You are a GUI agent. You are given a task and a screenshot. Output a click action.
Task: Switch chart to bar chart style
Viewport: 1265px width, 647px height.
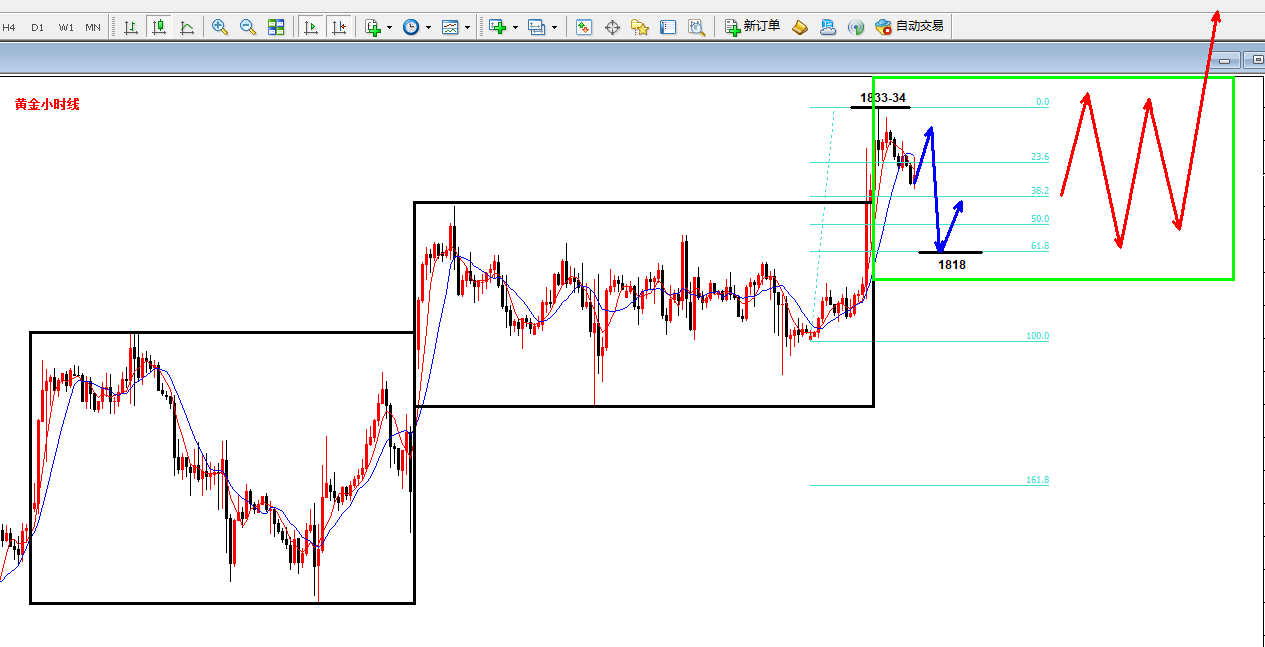tap(131, 27)
